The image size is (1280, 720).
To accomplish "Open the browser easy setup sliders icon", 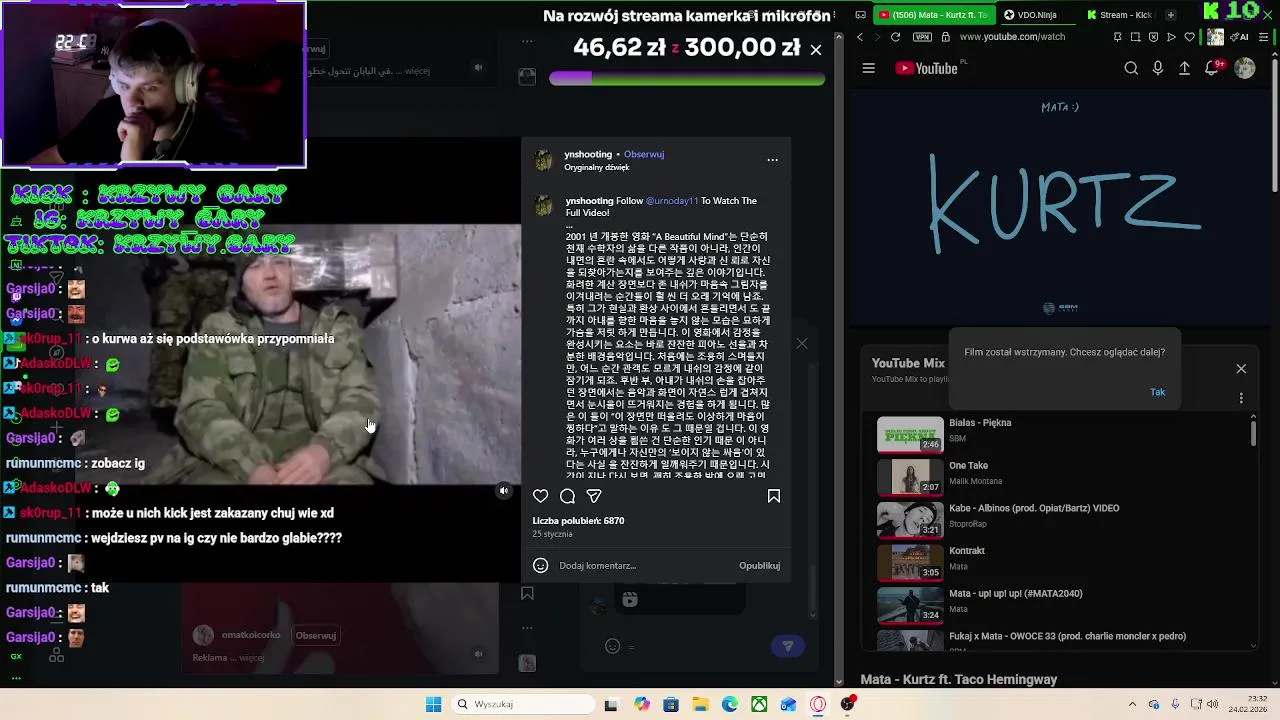I will point(1263,37).
